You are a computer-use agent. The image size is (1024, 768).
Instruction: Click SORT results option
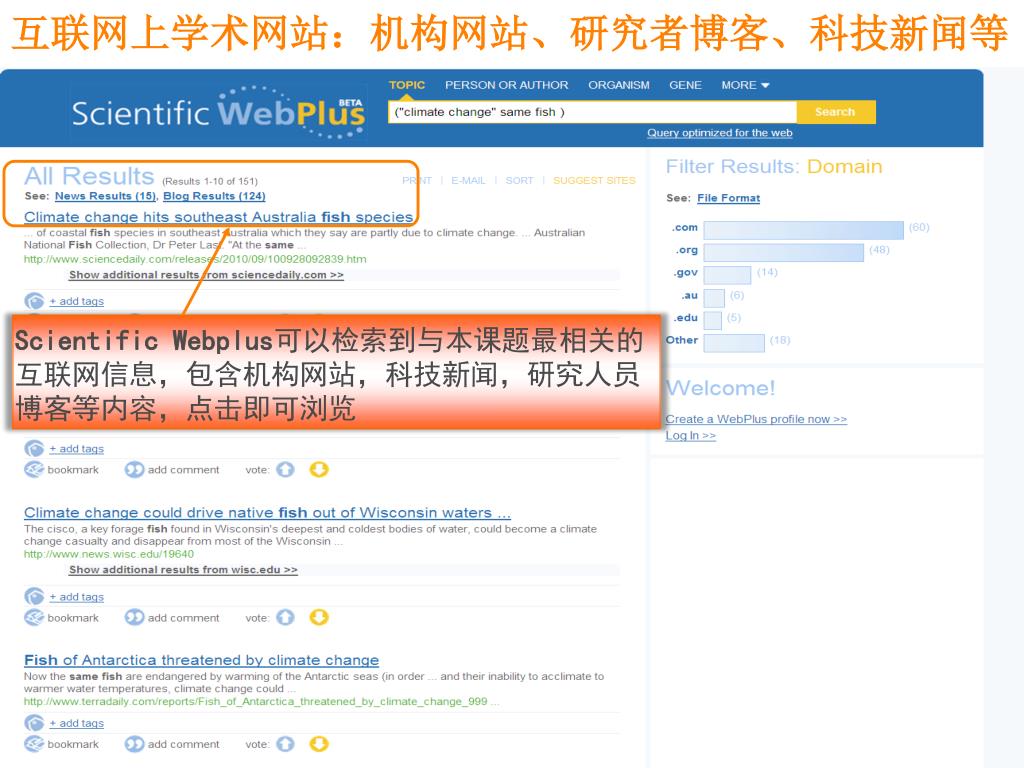pyautogui.click(x=519, y=180)
